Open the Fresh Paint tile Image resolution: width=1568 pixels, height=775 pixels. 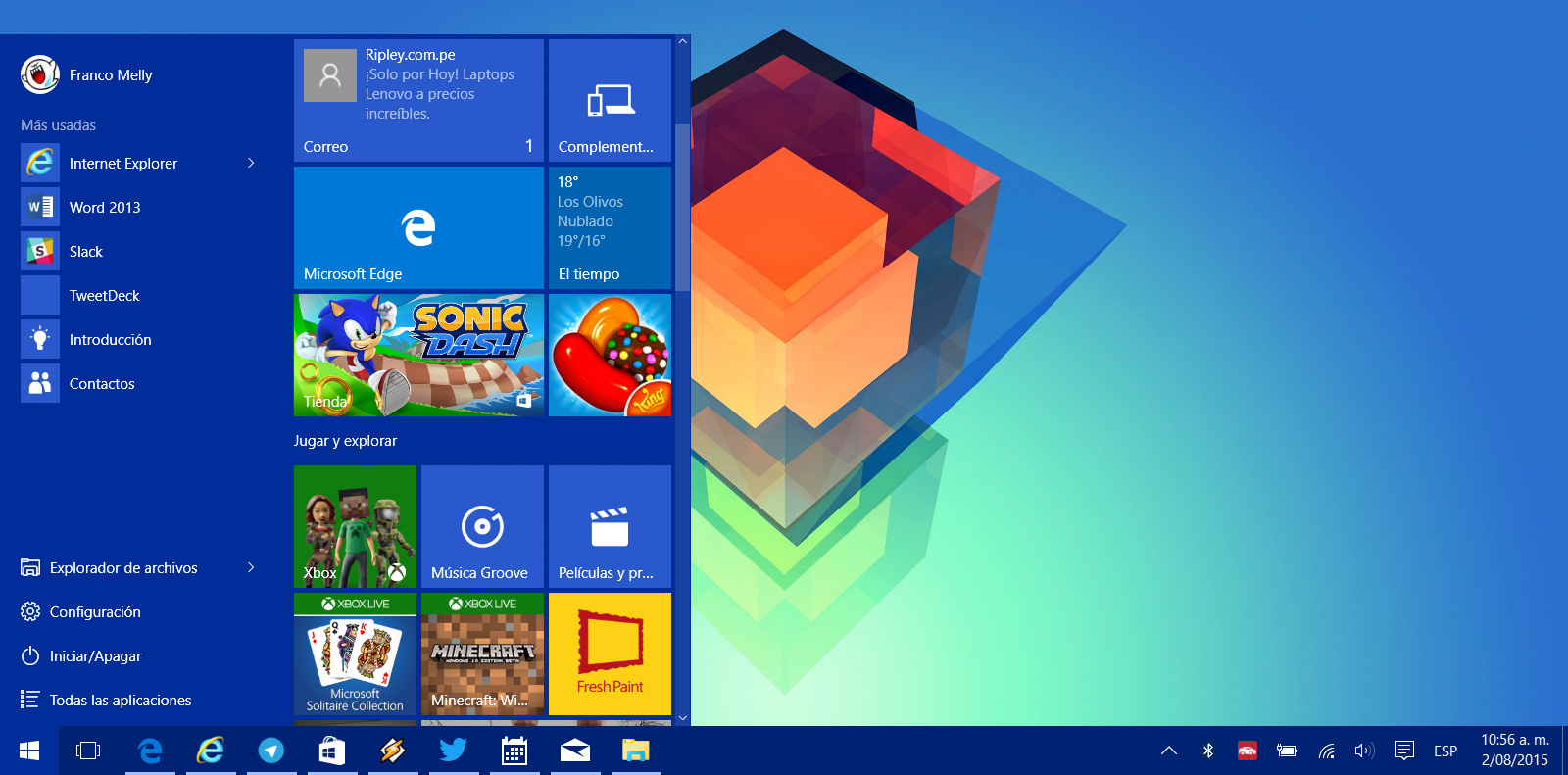tap(610, 654)
